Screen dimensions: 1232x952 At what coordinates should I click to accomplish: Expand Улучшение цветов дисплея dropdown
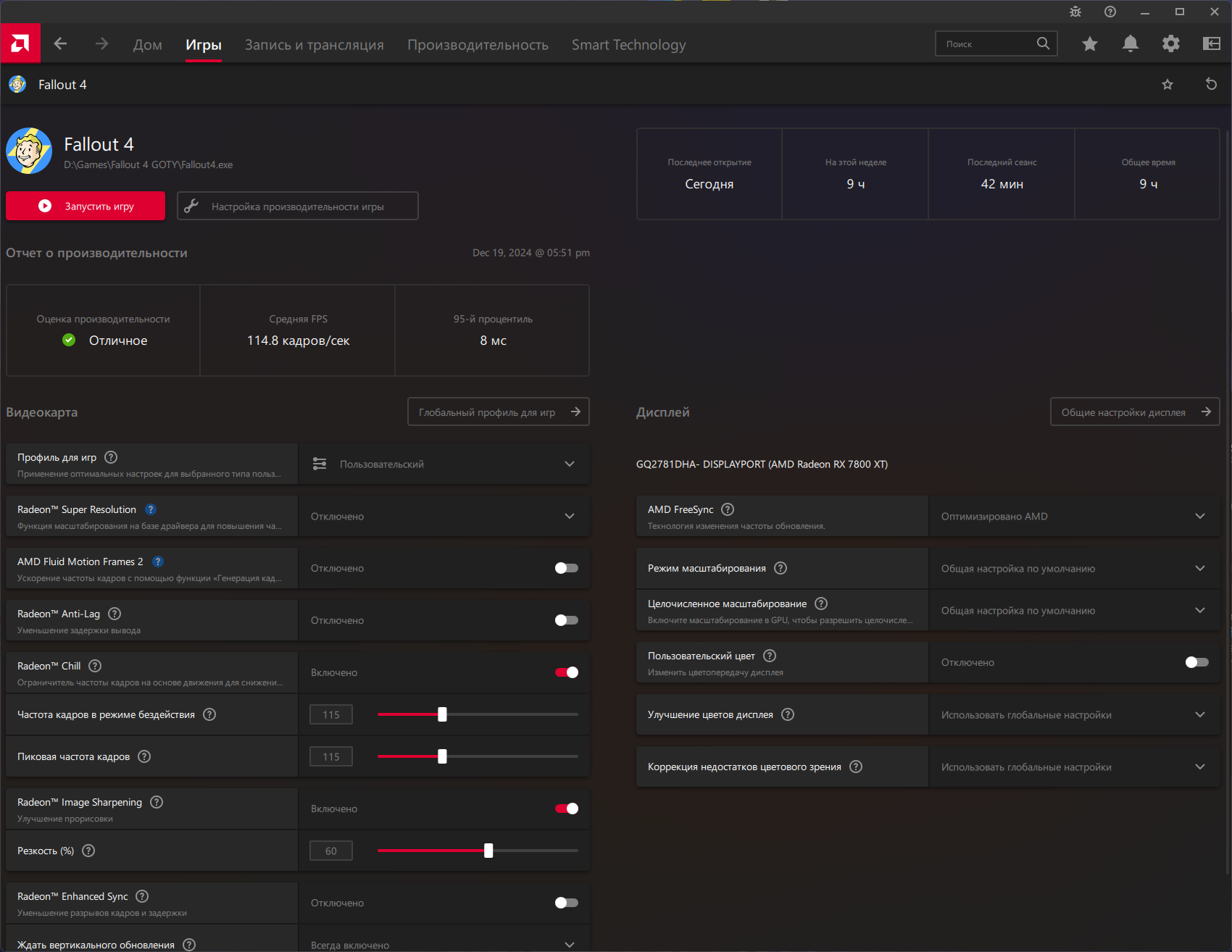1074,714
